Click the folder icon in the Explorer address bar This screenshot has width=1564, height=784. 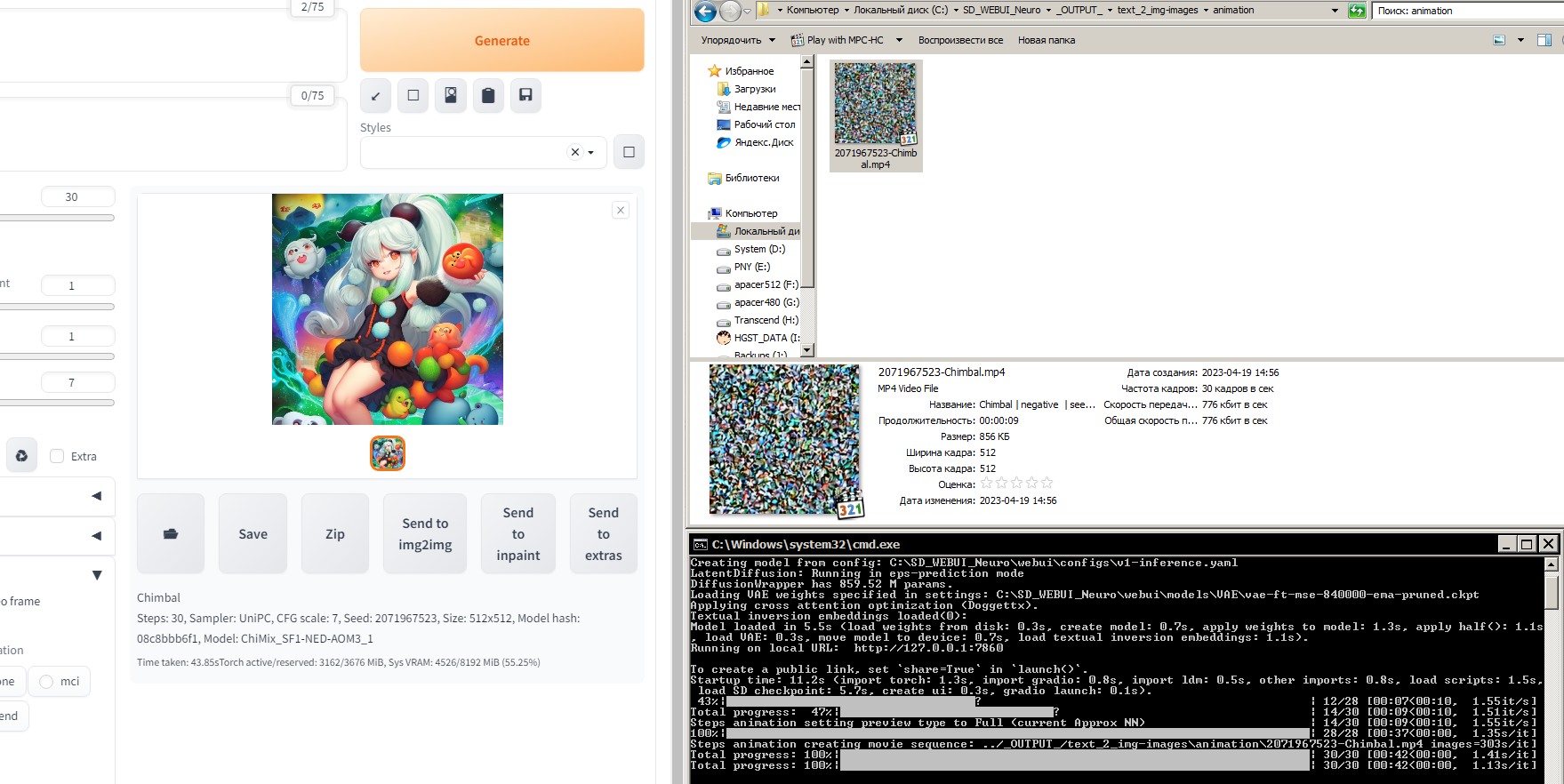click(764, 11)
